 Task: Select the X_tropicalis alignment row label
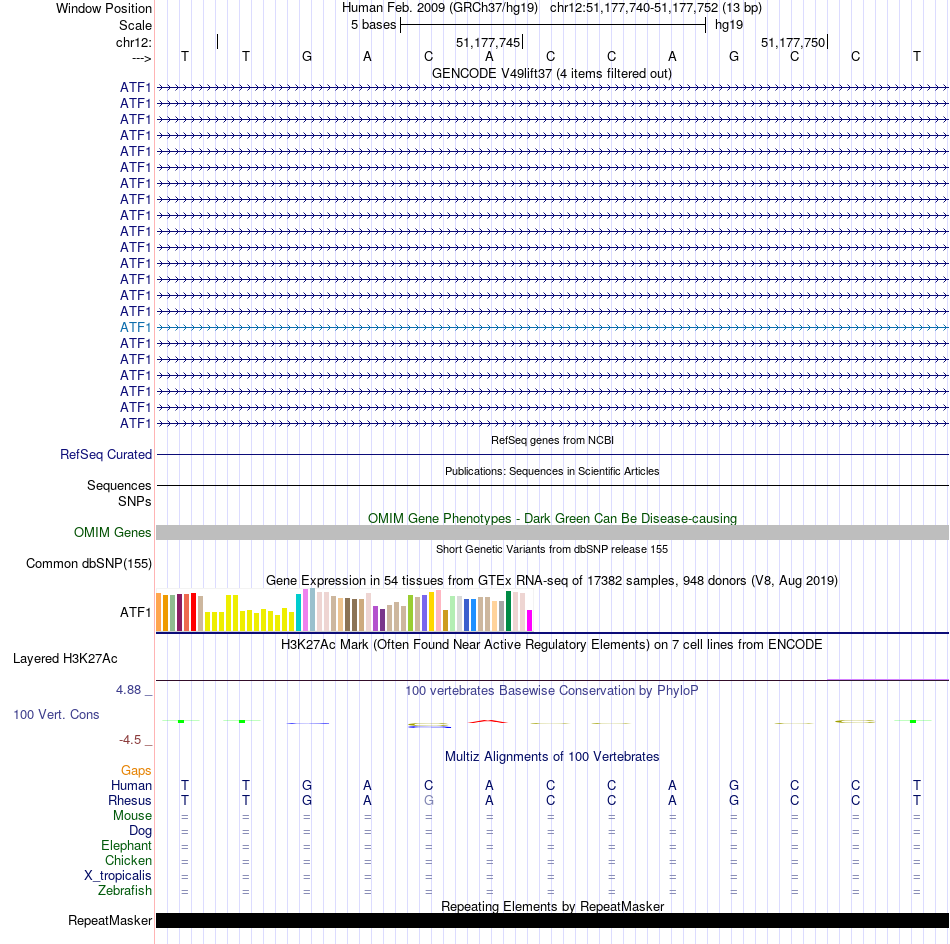click(118, 876)
